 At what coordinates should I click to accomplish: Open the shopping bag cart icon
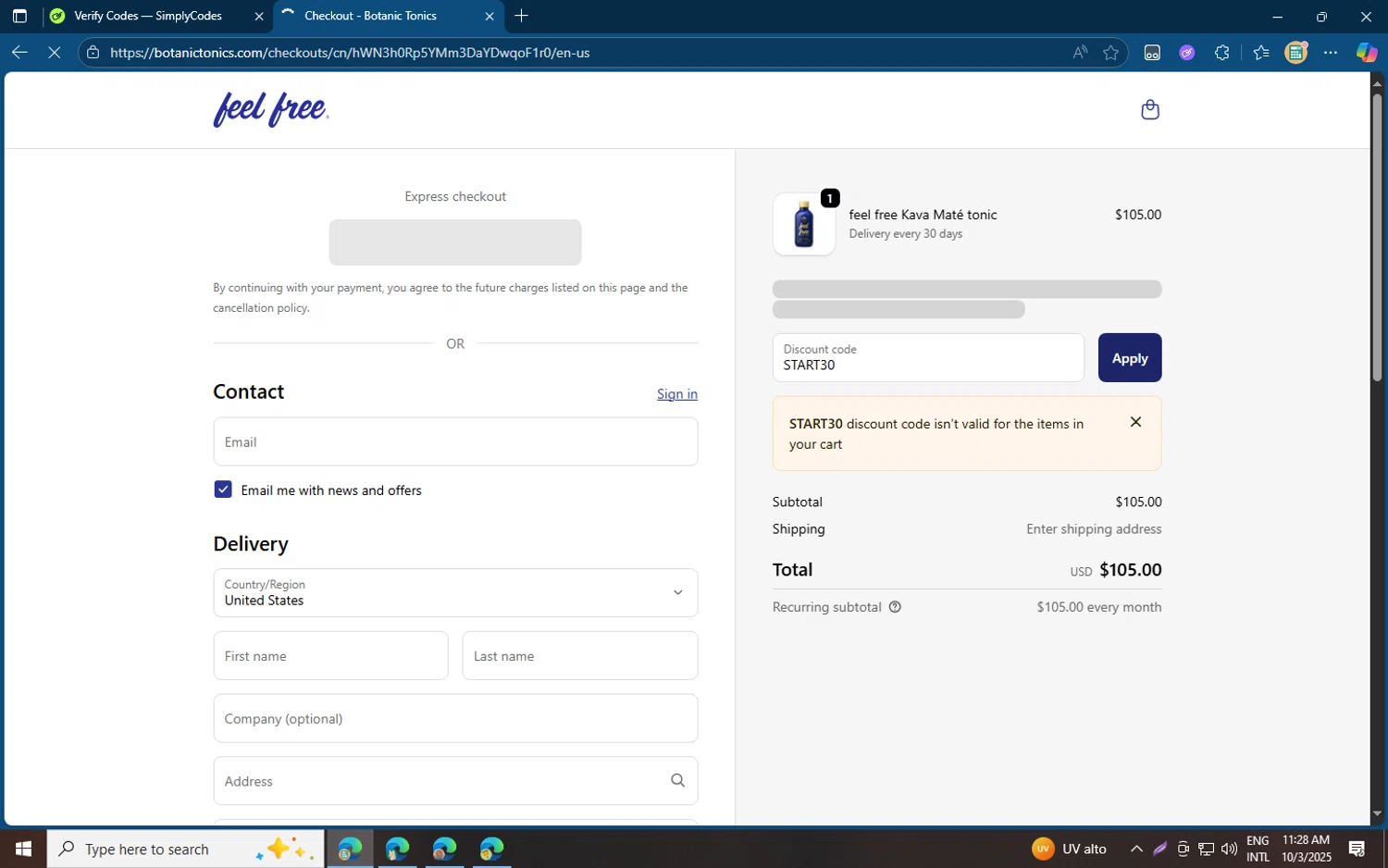(1150, 110)
